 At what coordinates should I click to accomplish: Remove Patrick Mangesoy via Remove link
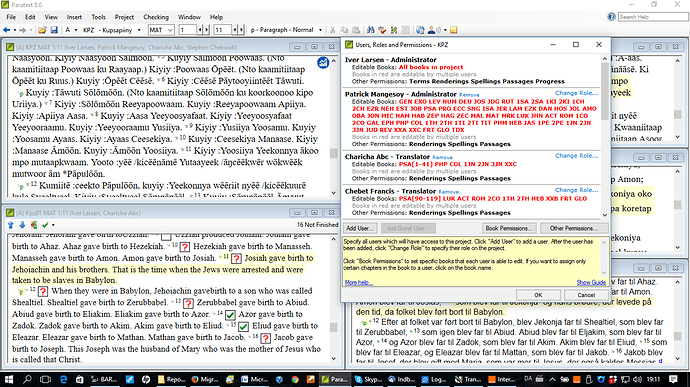tap(469, 95)
